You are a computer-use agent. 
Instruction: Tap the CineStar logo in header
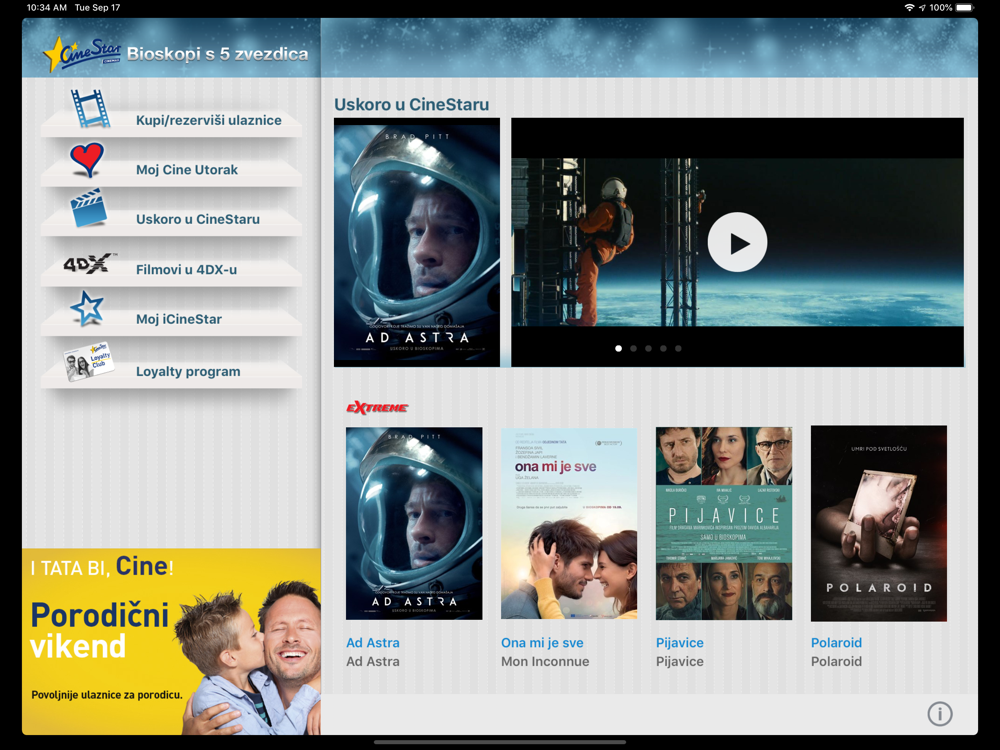click(82, 54)
